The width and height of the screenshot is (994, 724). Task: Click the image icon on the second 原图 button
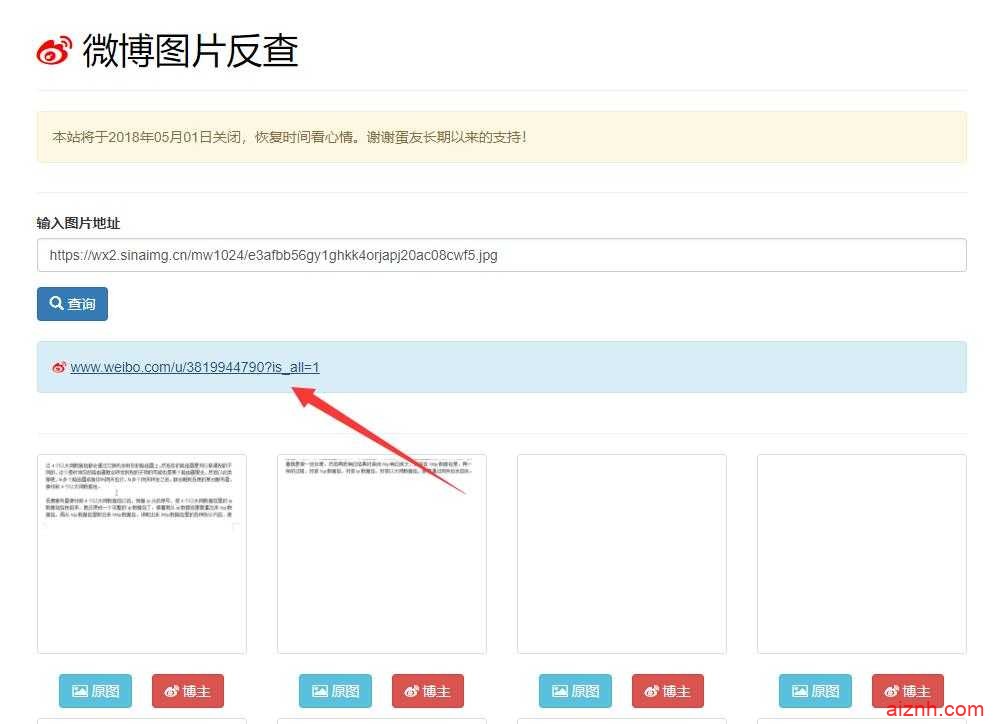pos(321,691)
